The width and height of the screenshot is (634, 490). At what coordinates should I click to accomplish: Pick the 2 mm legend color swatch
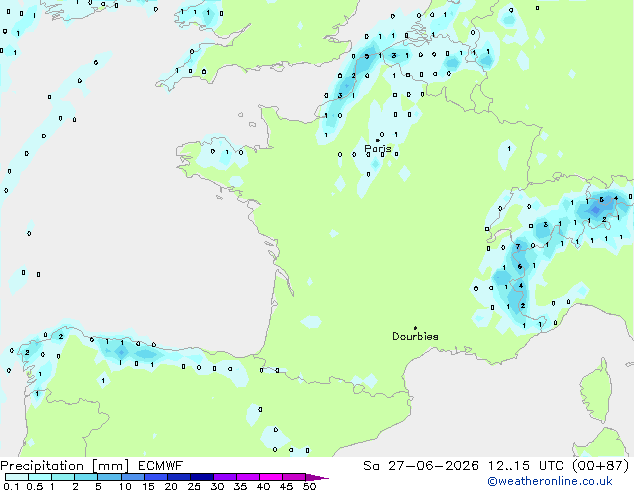pos(86,477)
